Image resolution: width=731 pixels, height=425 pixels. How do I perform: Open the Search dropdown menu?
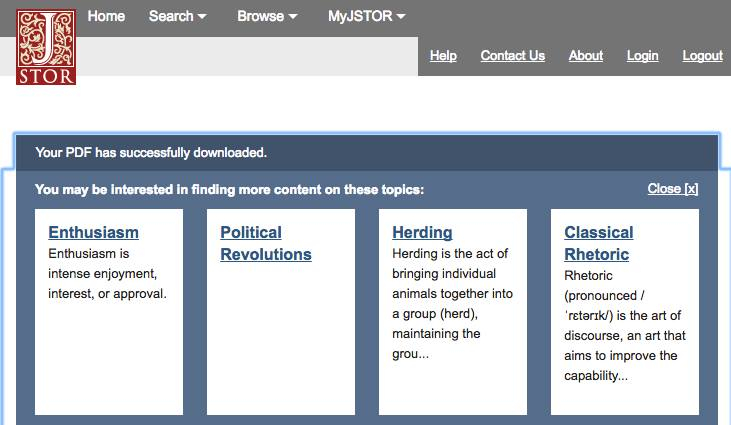tap(178, 16)
